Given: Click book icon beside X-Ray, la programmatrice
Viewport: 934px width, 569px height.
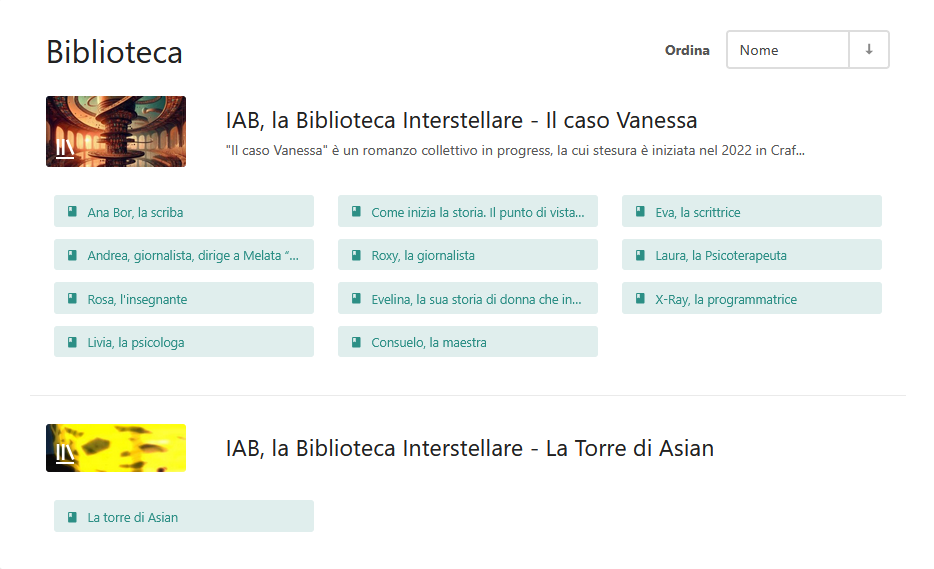Looking at the screenshot, I should pos(640,299).
